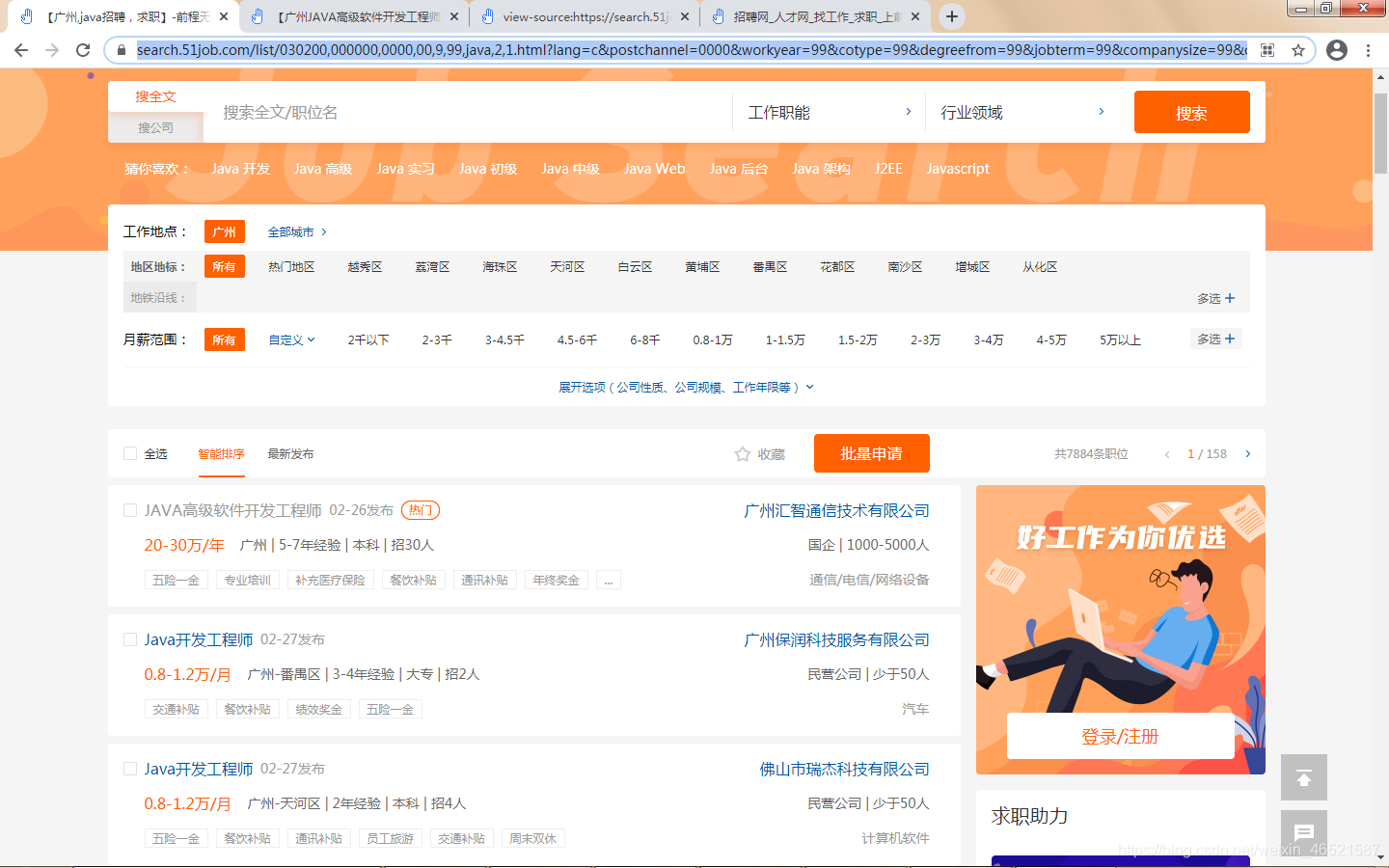Viewport: 1389px width, 868px height.
Task: Click the page vertical scrollbar thumb
Action: point(1380,135)
